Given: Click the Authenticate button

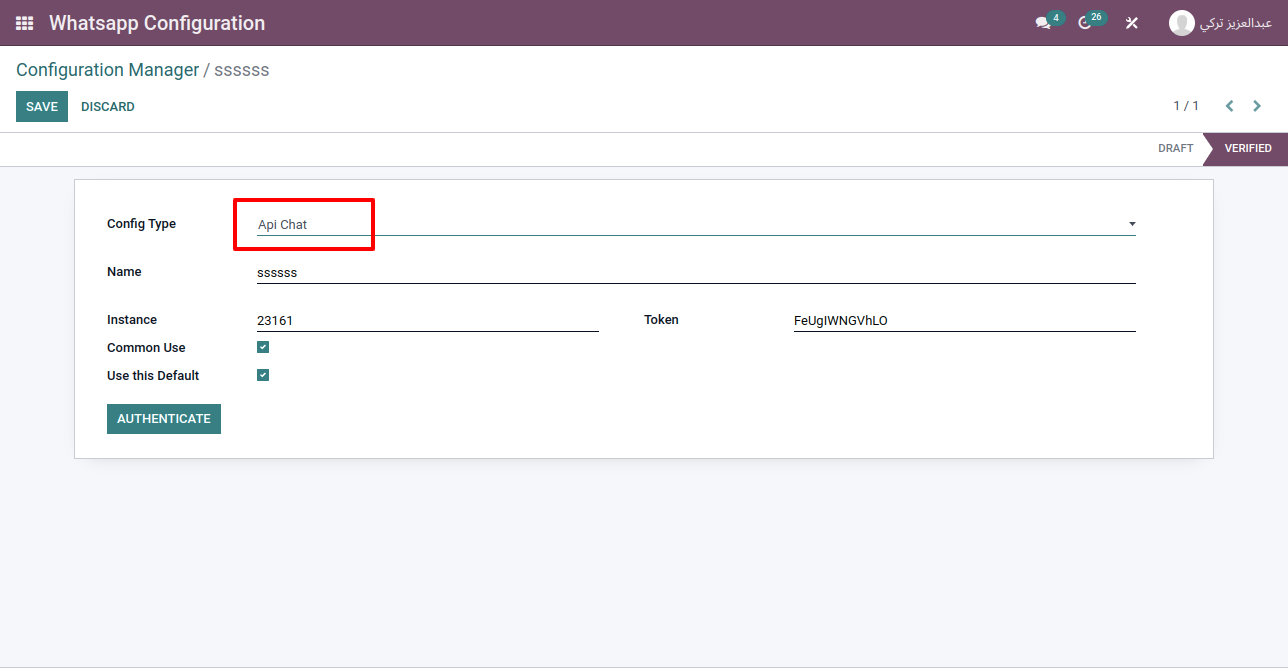Looking at the screenshot, I should point(164,419).
